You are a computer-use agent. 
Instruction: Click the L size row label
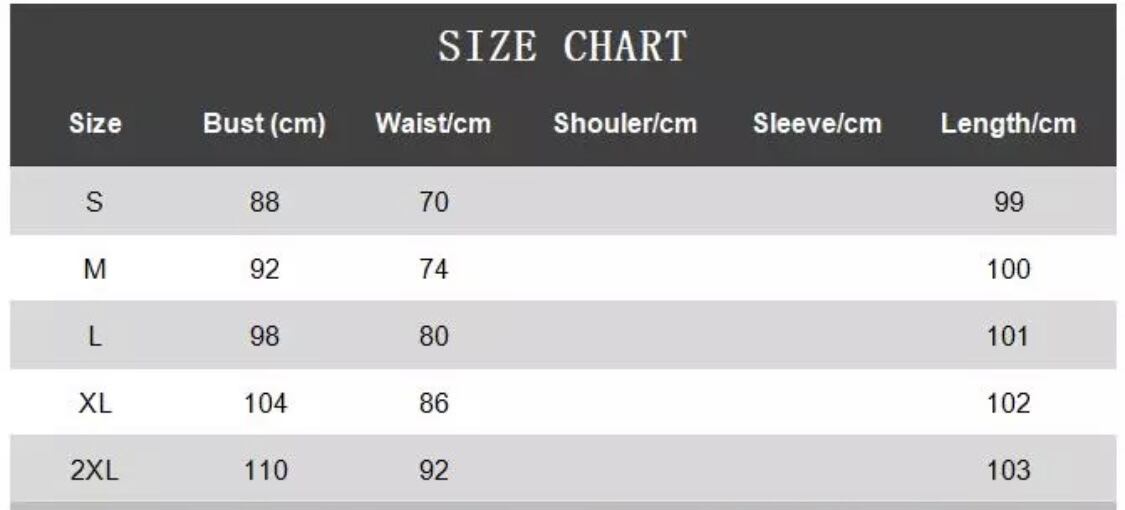click(95, 336)
